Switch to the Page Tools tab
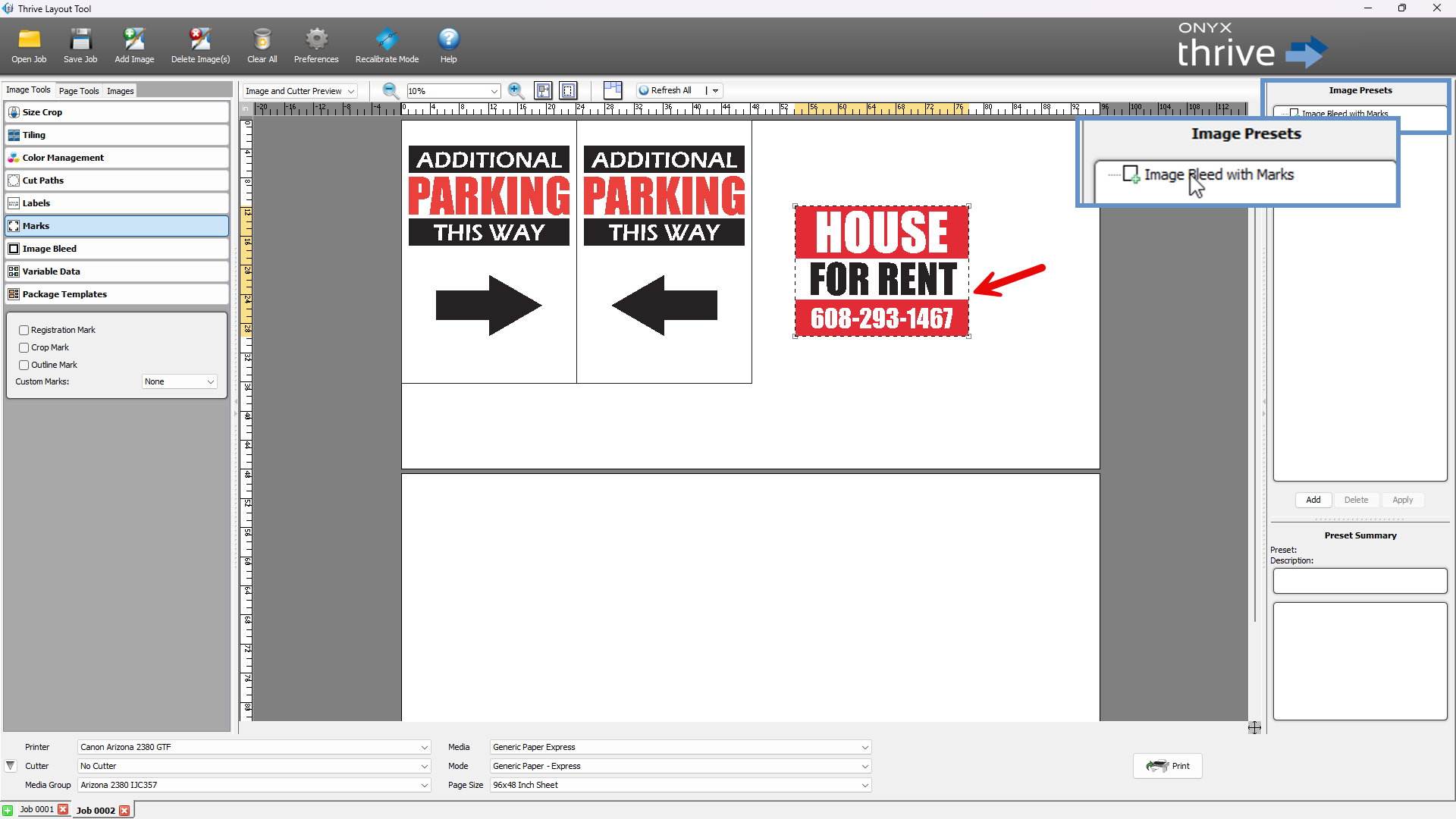Image resolution: width=1456 pixels, height=819 pixels. pos(79,91)
